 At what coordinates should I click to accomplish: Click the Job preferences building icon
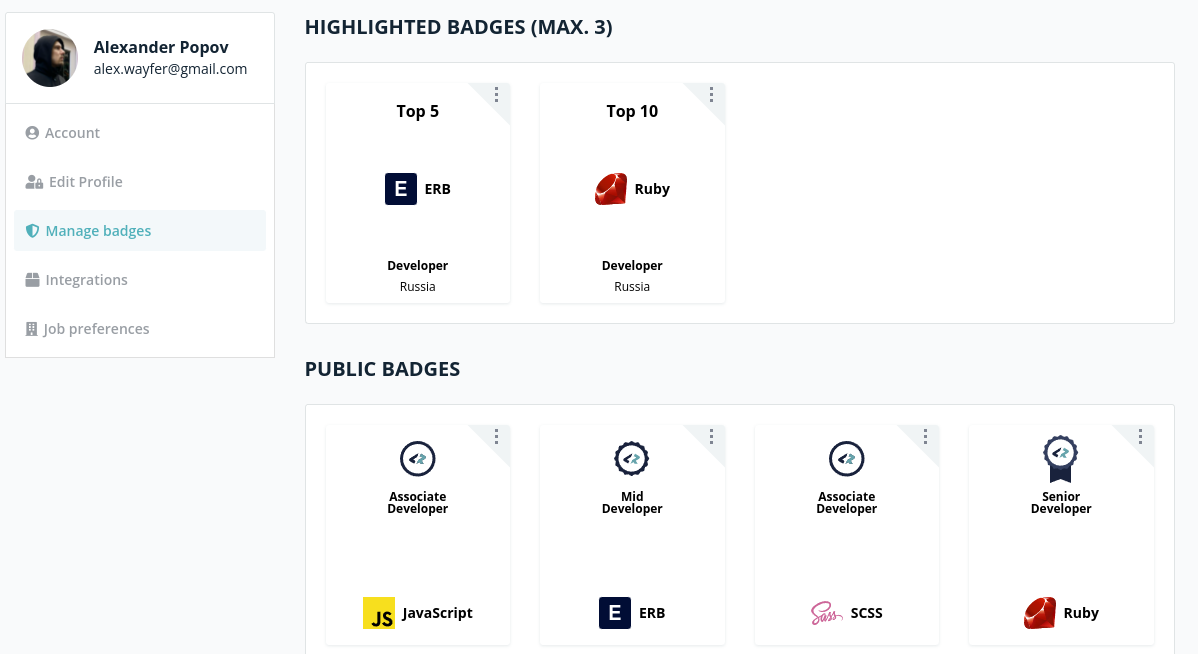31,329
